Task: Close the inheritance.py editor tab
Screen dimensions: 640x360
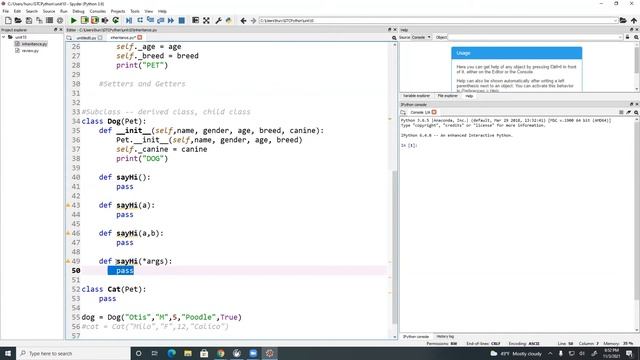Action: coord(140,38)
